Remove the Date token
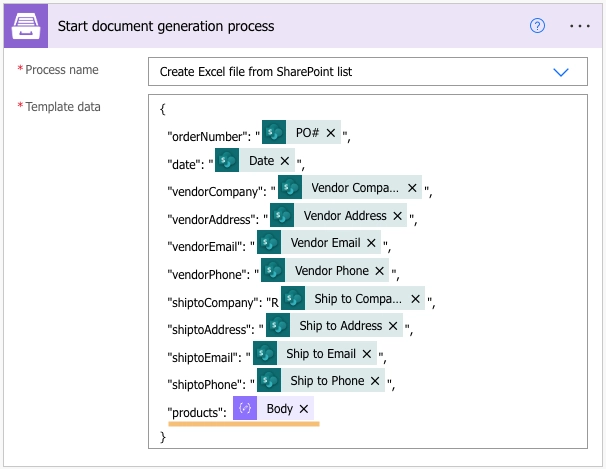This screenshot has height=469, width=606. (x=285, y=161)
